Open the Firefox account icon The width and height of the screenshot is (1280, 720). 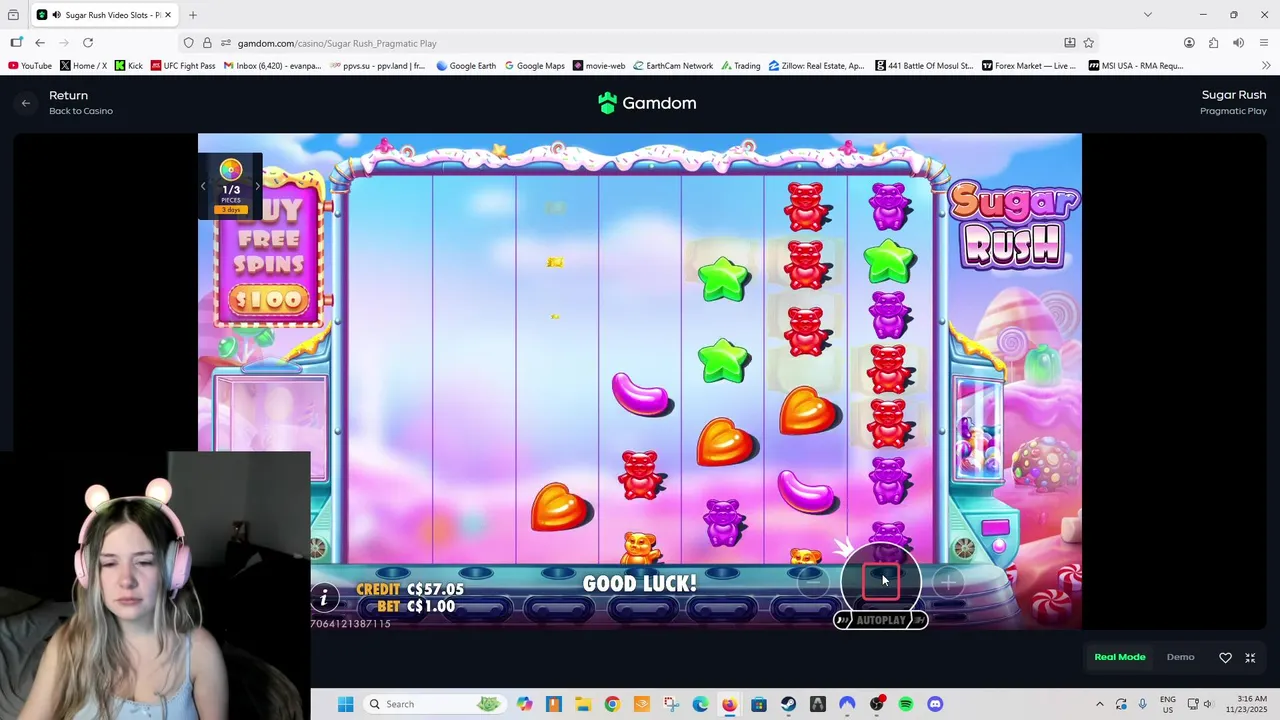(x=1189, y=43)
